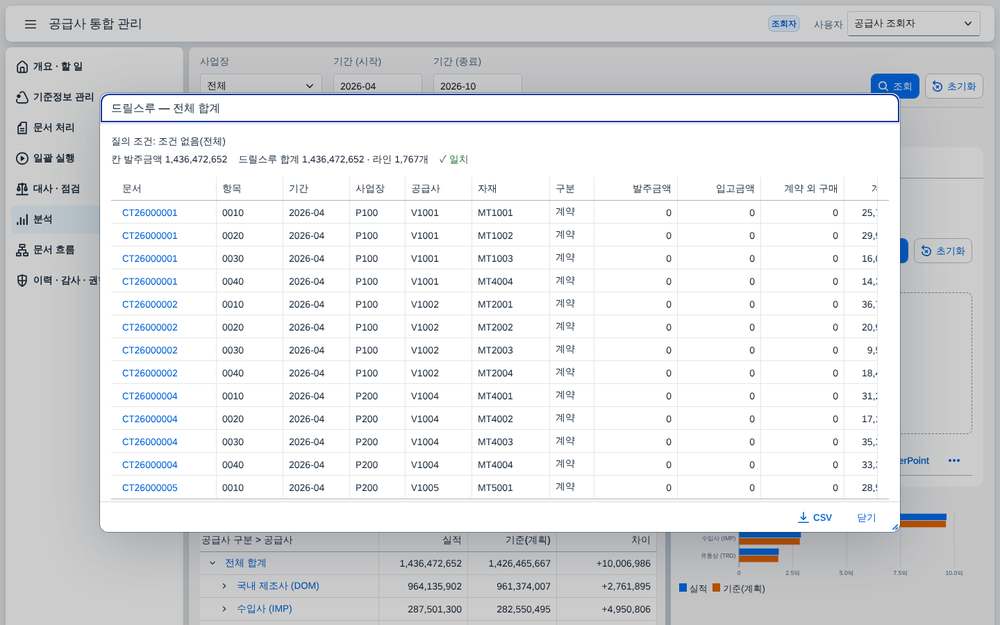Click the 전체 합계 link in table
The height and width of the screenshot is (625, 1000).
(x=246, y=563)
